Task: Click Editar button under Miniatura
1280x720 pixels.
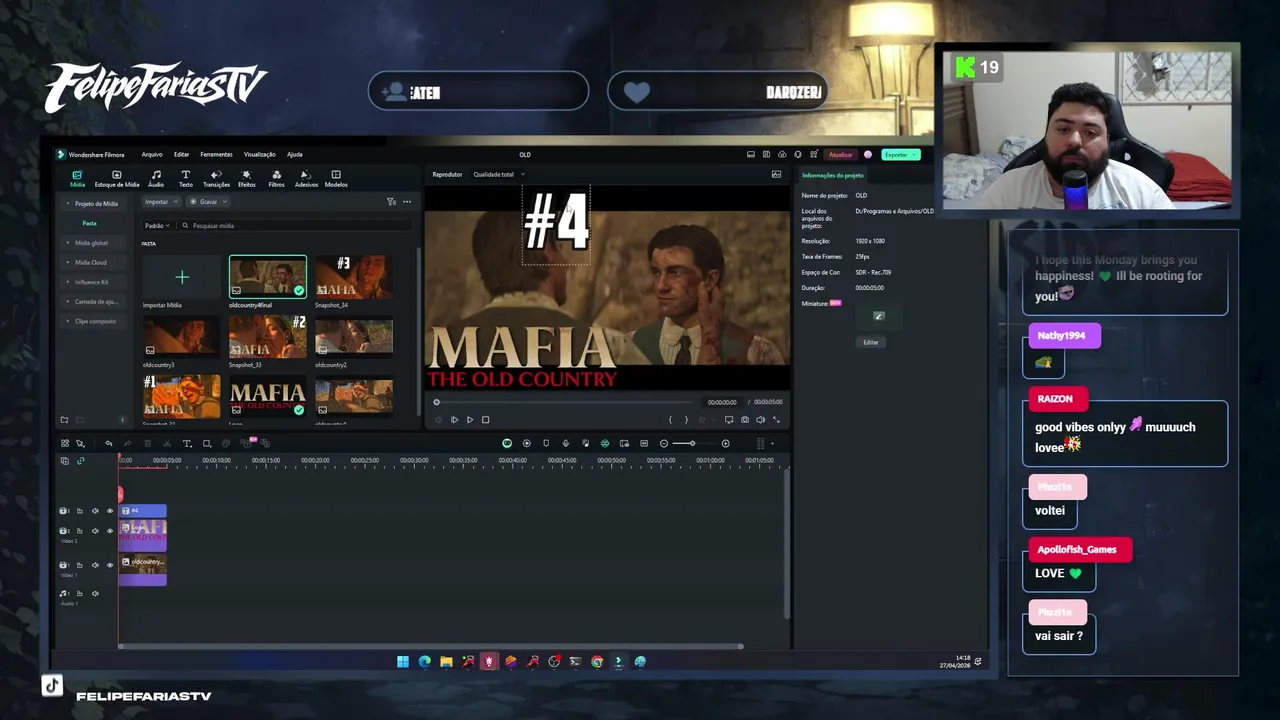Action: click(871, 342)
